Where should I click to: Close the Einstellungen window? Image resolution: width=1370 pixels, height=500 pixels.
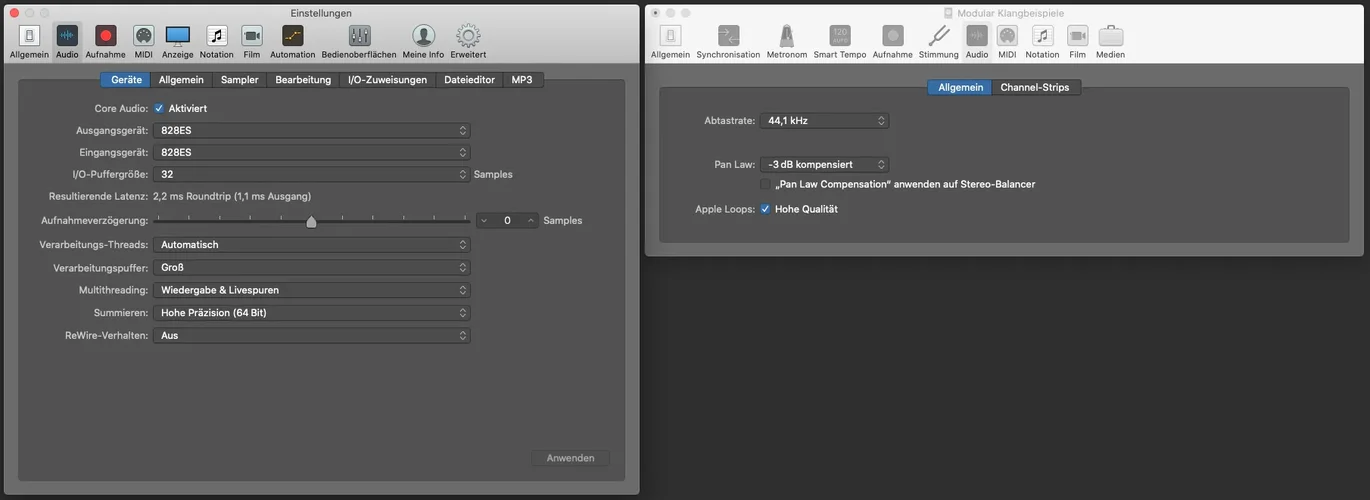[14, 12]
